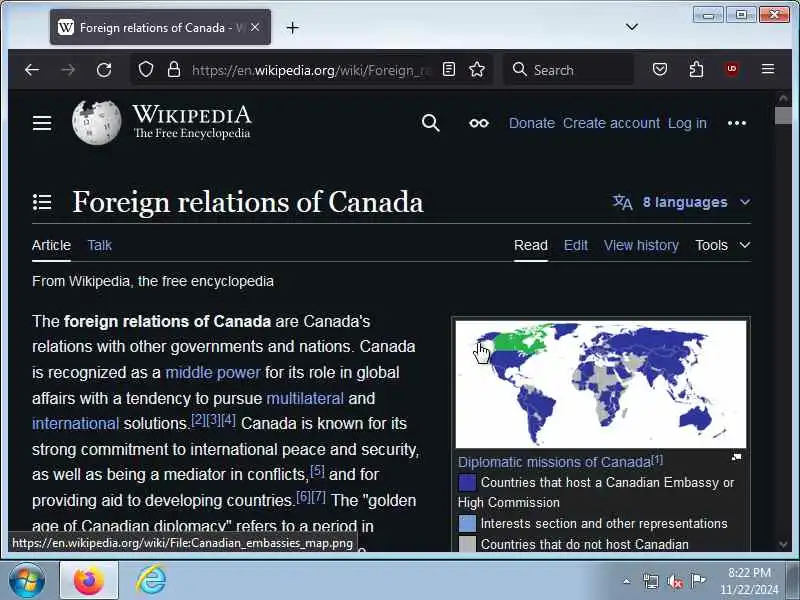The width and height of the screenshot is (800, 600).
Task: Click the dark blue embassy legend swatch
Action: coord(467,482)
